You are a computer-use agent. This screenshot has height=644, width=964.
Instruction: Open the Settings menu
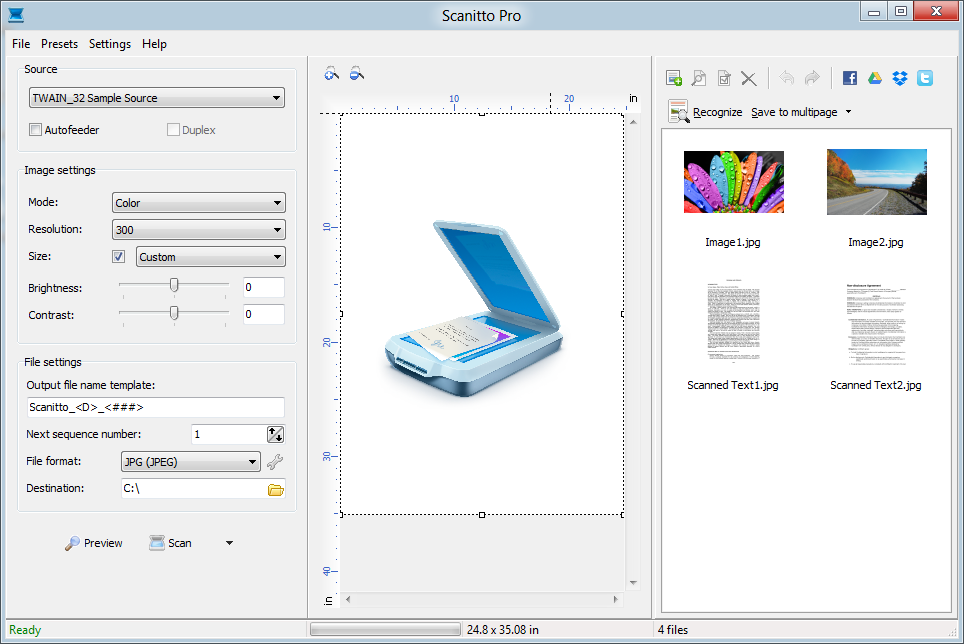(109, 43)
